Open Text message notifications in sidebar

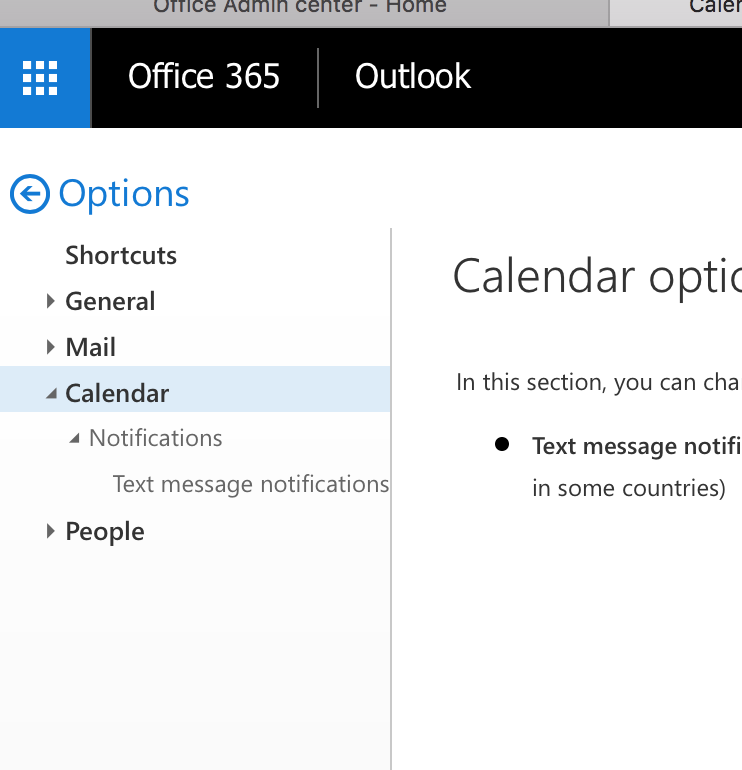[x=251, y=484]
